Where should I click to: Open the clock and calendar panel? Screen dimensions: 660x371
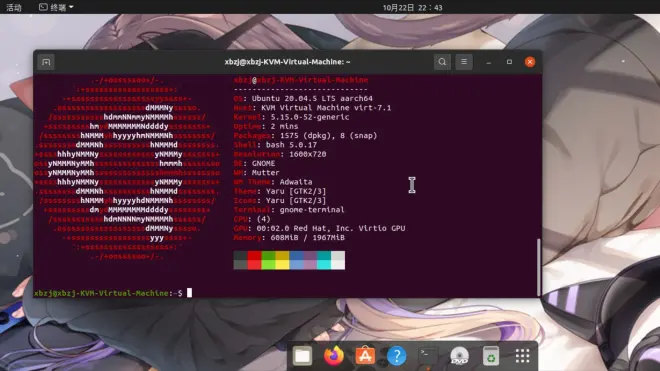pyautogui.click(x=412, y=8)
